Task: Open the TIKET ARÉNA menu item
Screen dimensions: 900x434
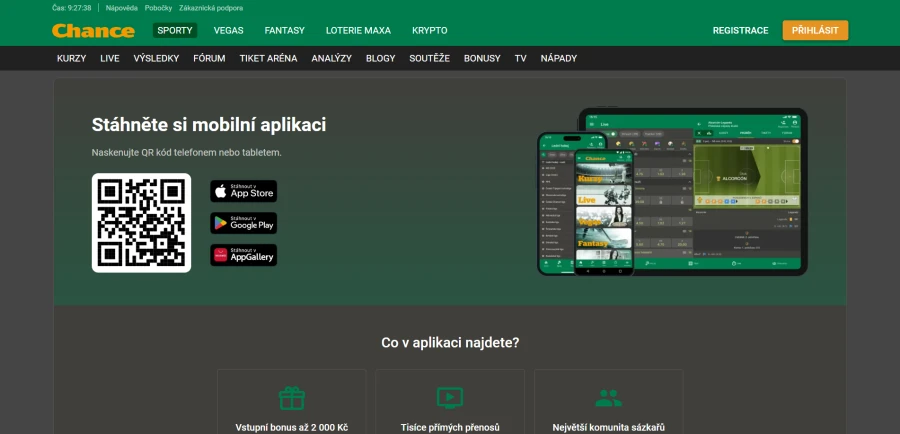Action: click(269, 58)
